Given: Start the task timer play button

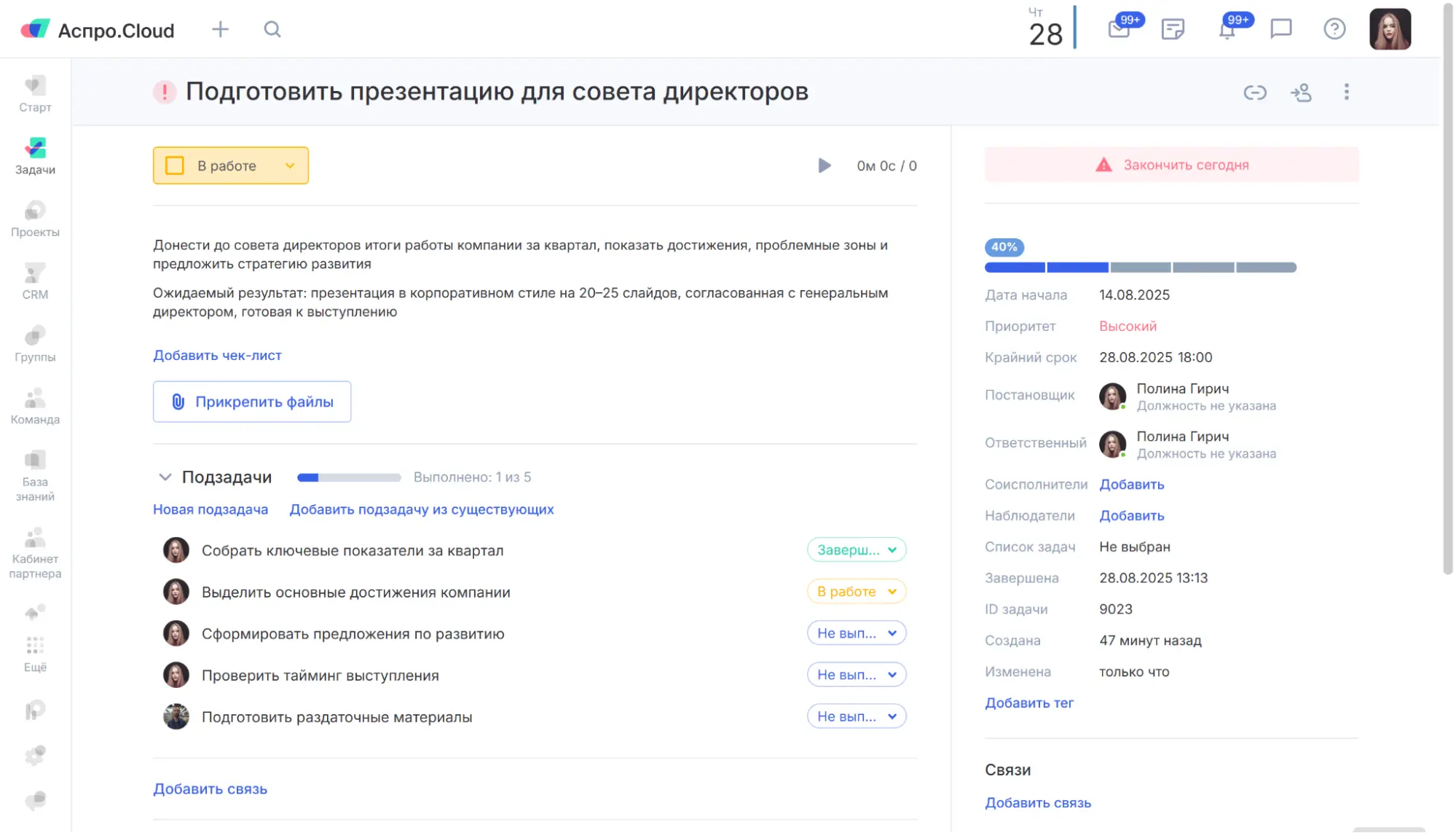Looking at the screenshot, I should point(824,165).
